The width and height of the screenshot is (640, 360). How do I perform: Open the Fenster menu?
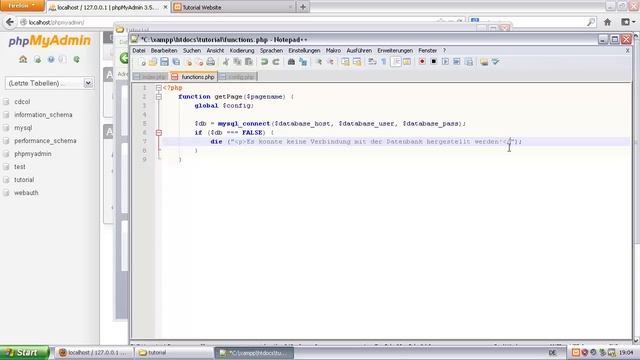(427, 51)
